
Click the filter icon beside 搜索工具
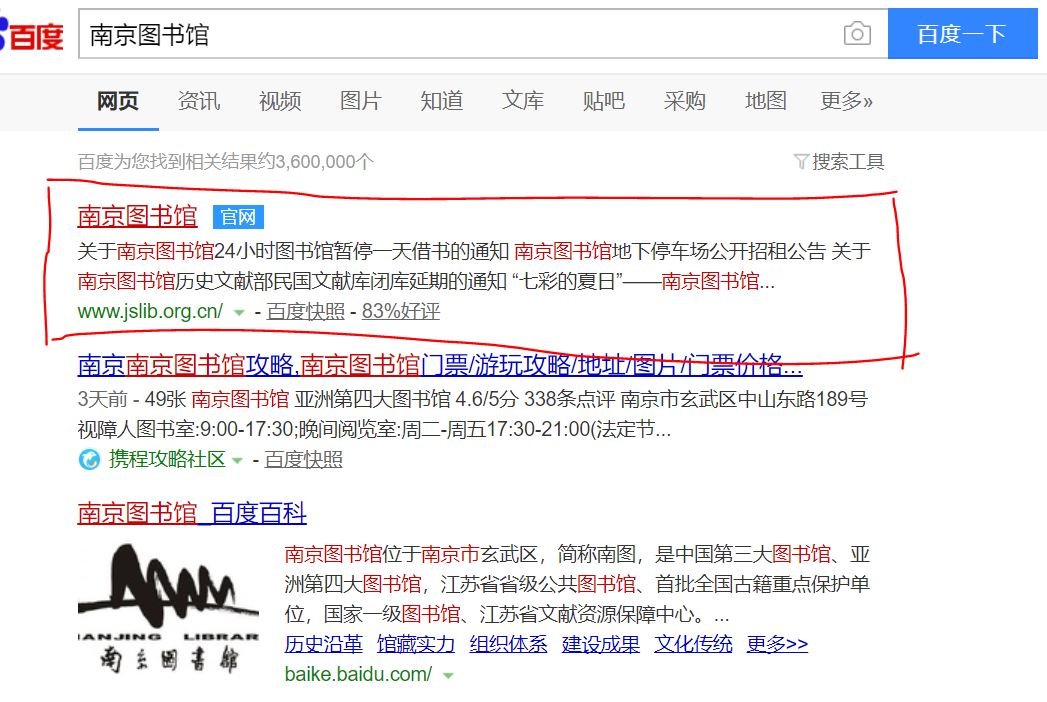[801, 161]
